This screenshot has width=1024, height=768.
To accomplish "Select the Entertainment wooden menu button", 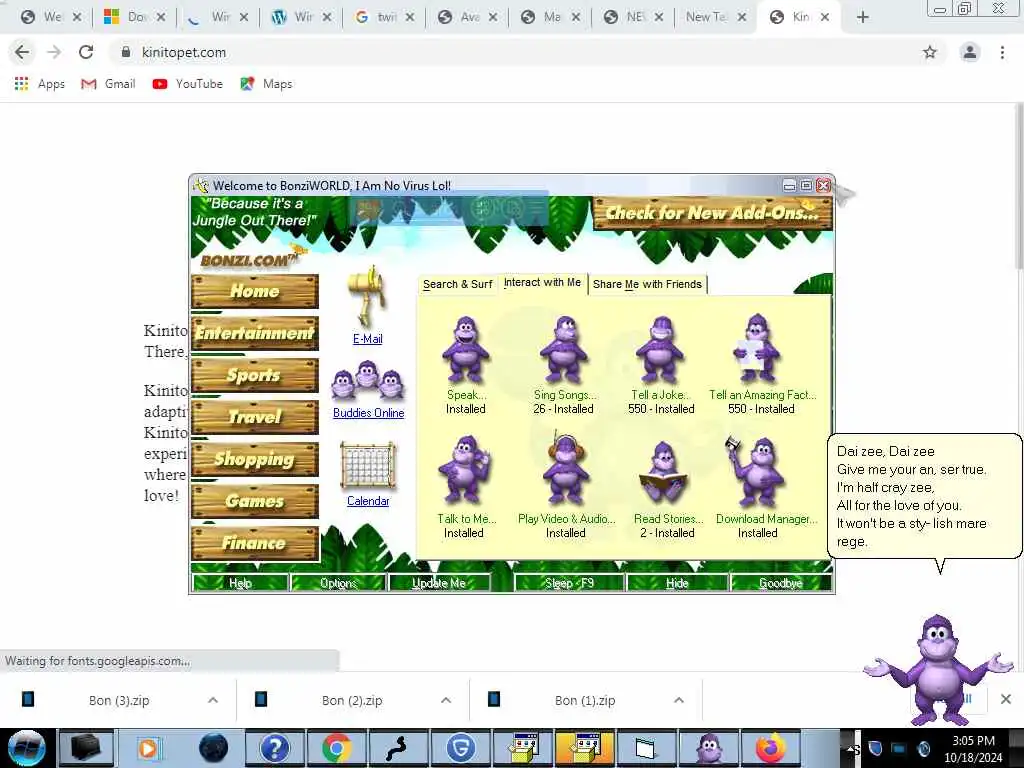I will (255, 333).
